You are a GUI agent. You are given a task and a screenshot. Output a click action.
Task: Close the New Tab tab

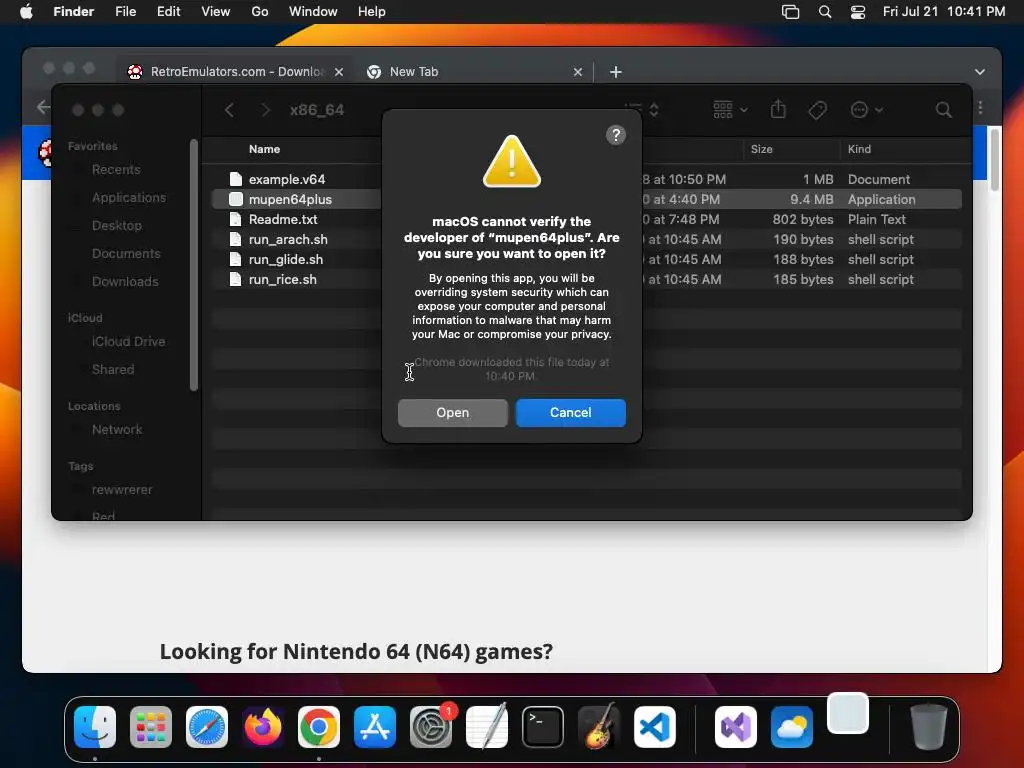[578, 72]
